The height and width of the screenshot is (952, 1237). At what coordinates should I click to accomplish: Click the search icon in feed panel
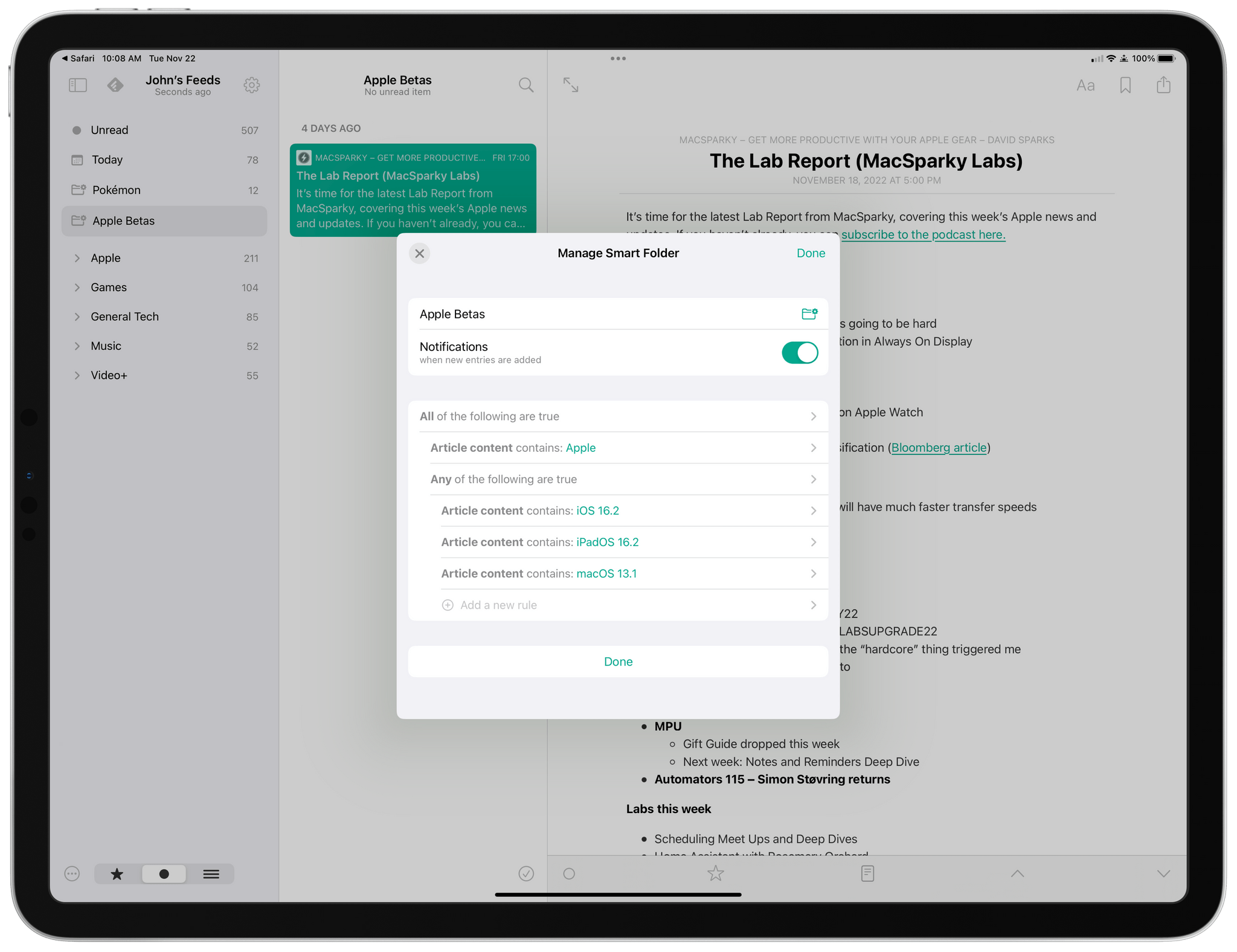tap(526, 85)
